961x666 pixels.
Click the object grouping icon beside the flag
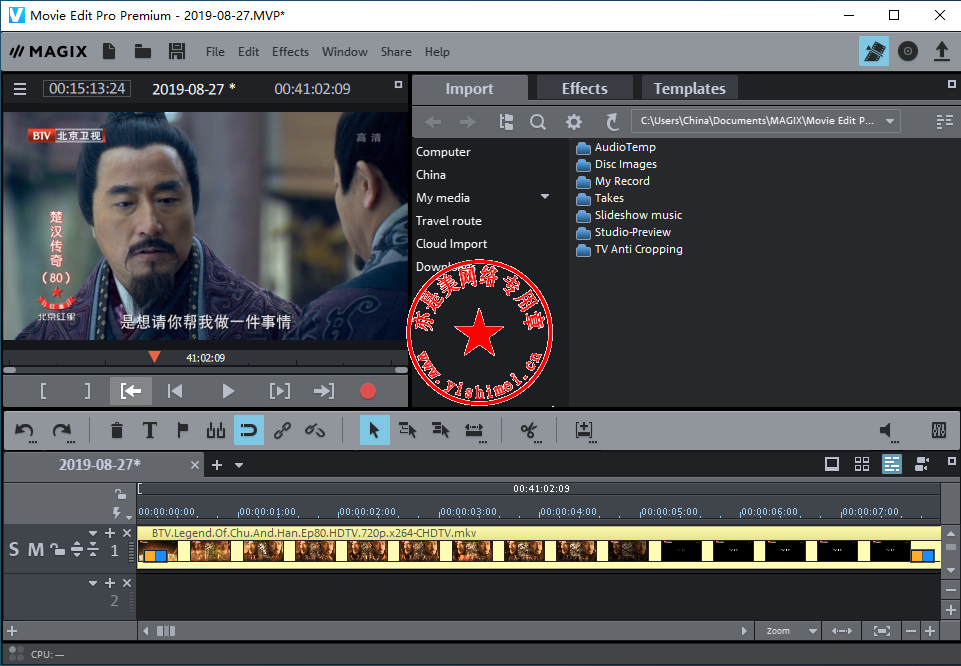pos(216,430)
